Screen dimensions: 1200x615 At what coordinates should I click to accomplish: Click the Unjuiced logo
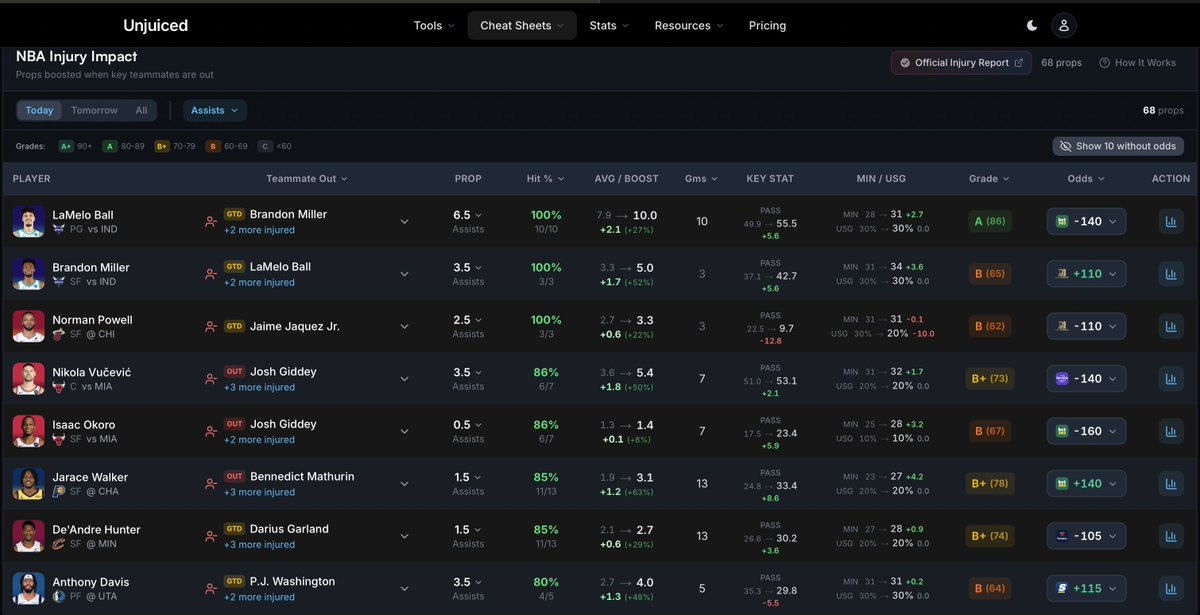coord(155,26)
